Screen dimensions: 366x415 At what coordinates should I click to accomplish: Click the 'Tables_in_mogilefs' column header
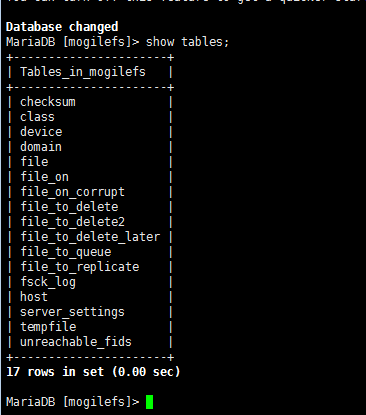(83, 72)
